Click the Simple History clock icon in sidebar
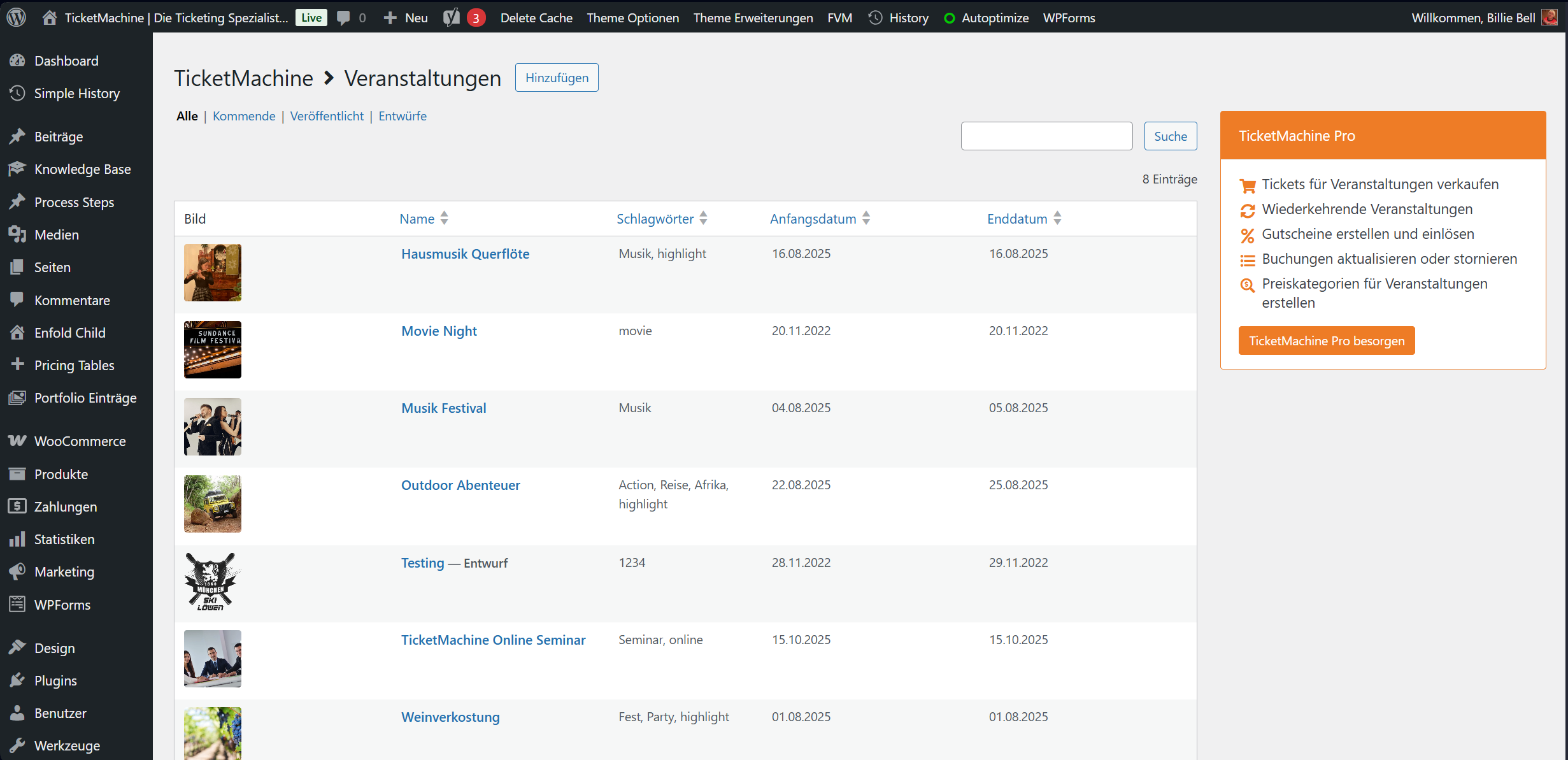Image resolution: width=1568 pixels, height=760 pixels. pyautogui.click(x=17, y=93)
